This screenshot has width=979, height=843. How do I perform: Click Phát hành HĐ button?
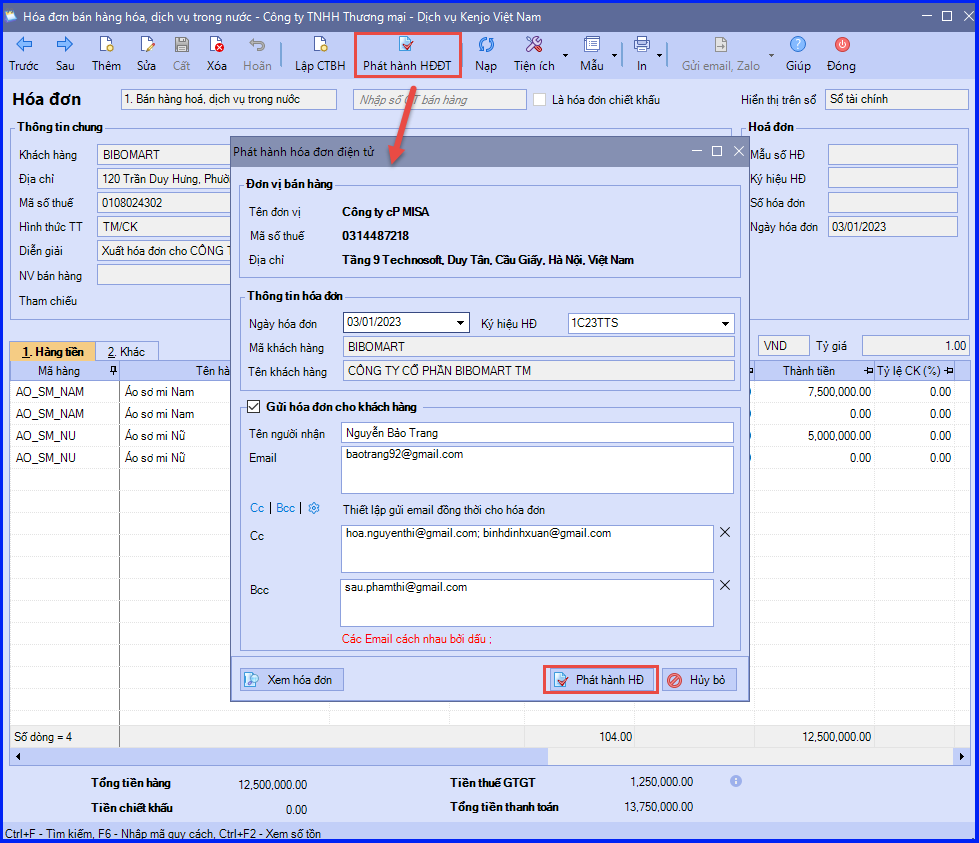click(601, 679)
